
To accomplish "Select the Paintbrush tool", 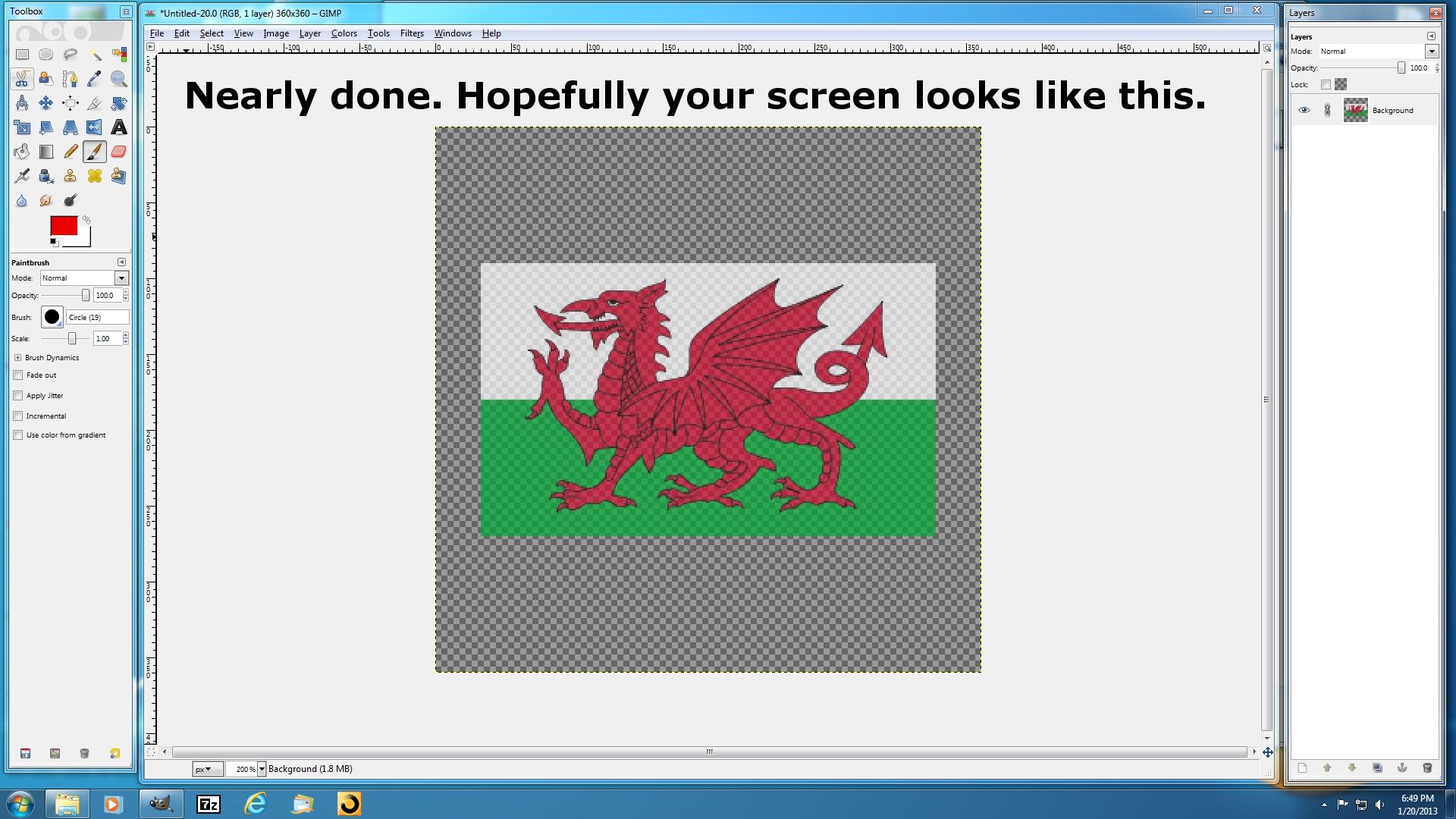I will point(95,152).
